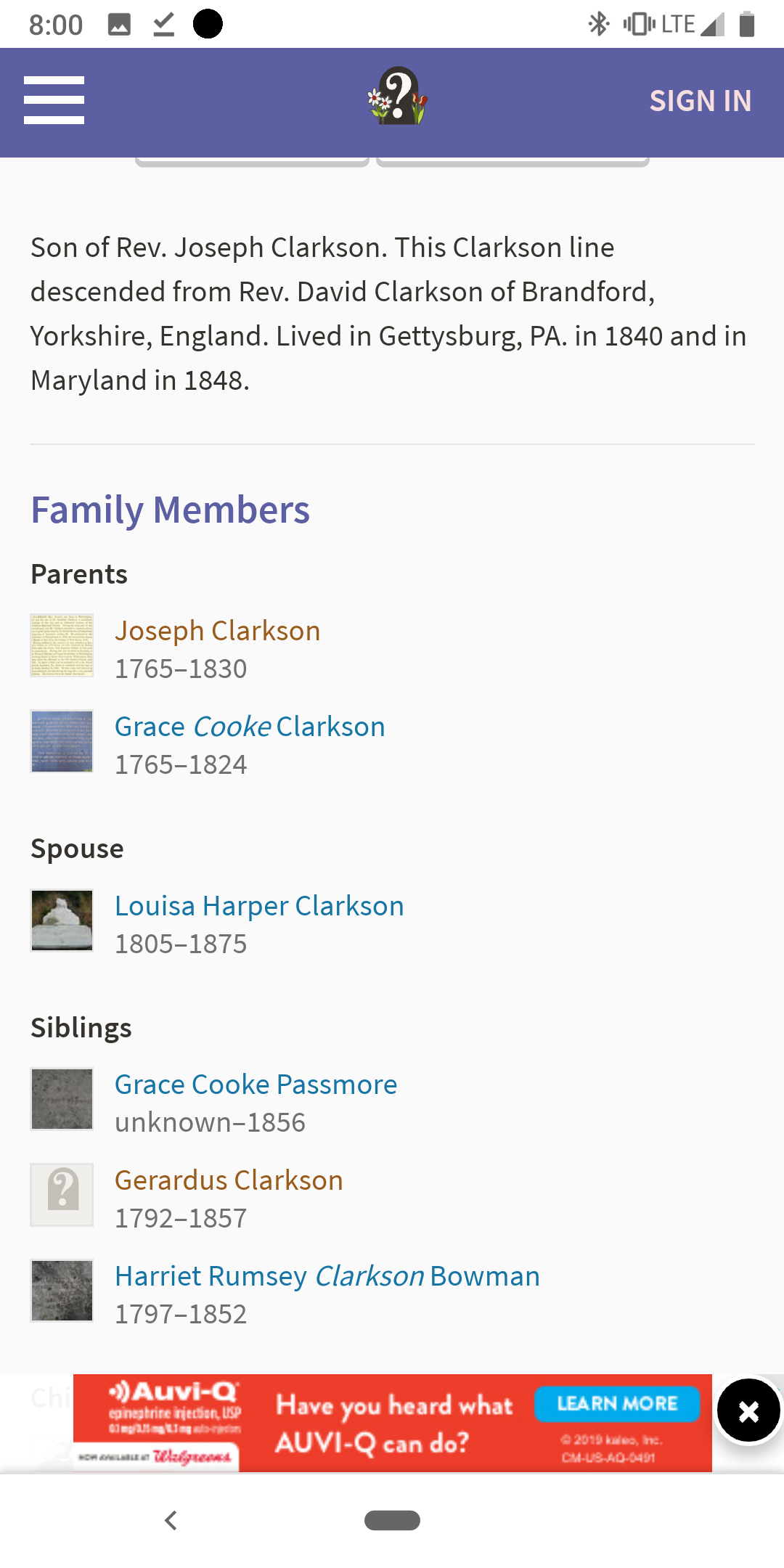The height and width of the screenshot is (1568, 784).
Task: Open the hamburger navigation menu
Action: click(x=54, y=100)
